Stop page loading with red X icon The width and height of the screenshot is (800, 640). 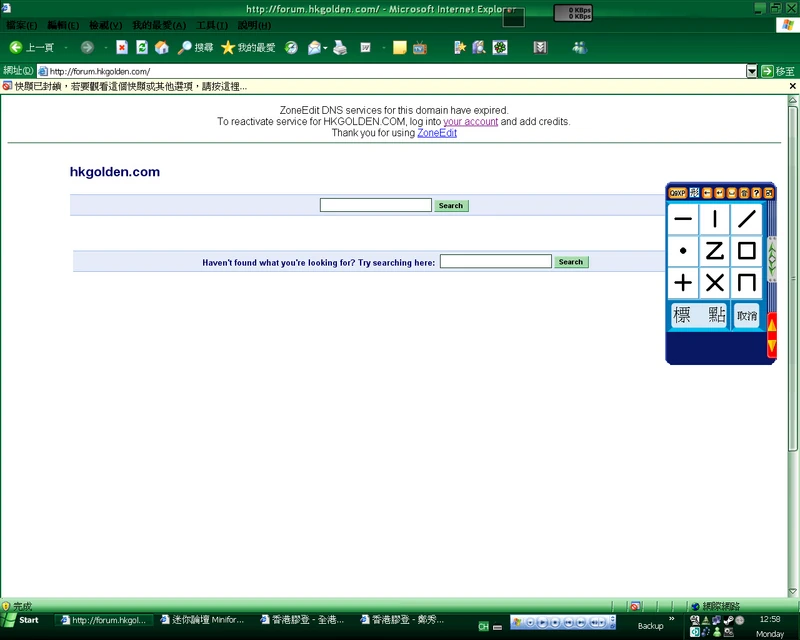click(122, 47)
